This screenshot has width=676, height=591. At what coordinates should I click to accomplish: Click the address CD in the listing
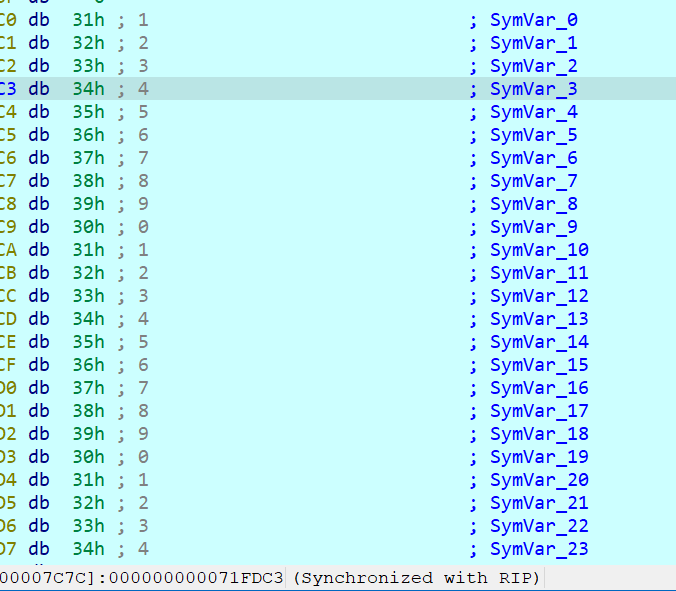8,319
